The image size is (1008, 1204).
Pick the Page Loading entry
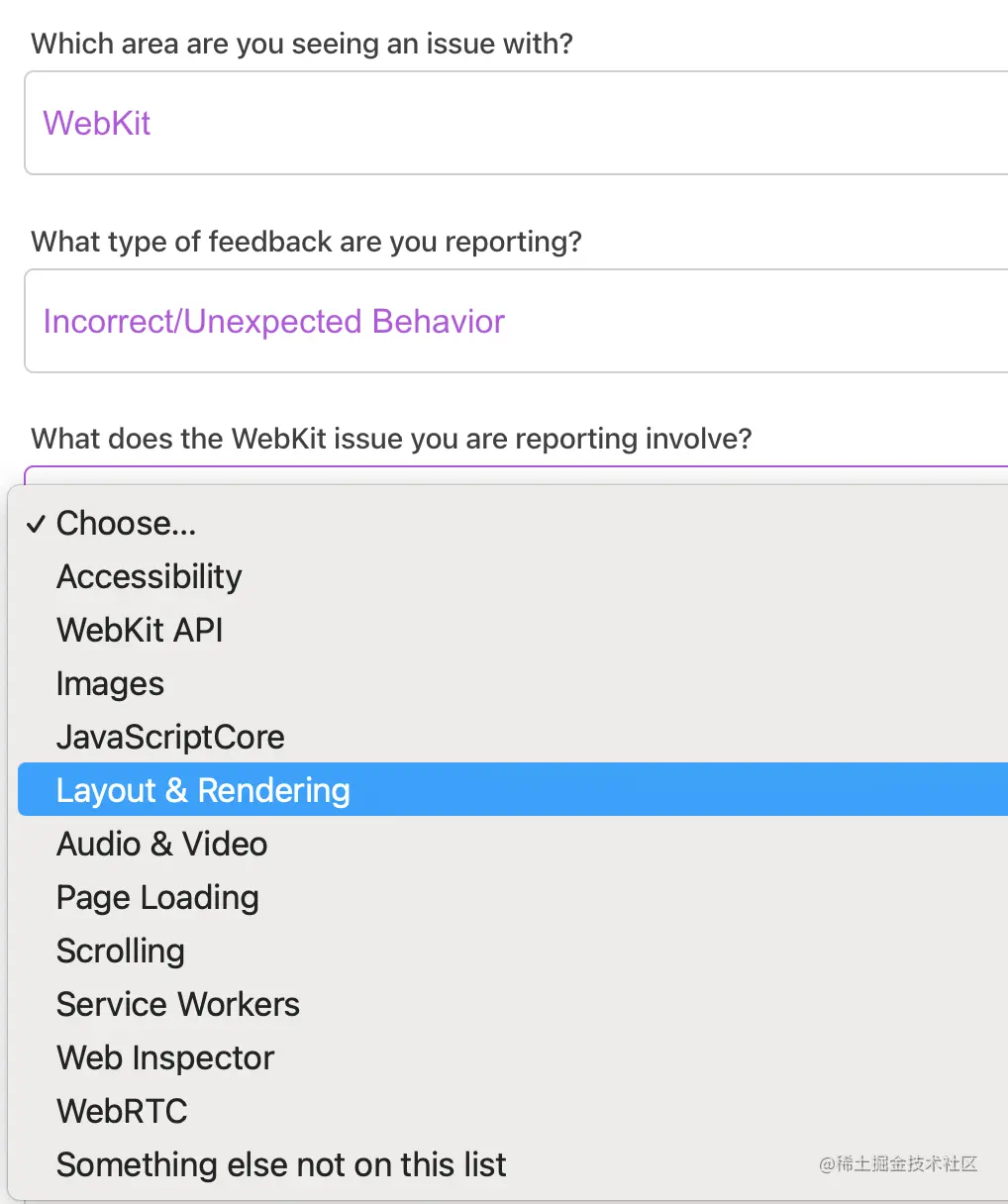157,897
